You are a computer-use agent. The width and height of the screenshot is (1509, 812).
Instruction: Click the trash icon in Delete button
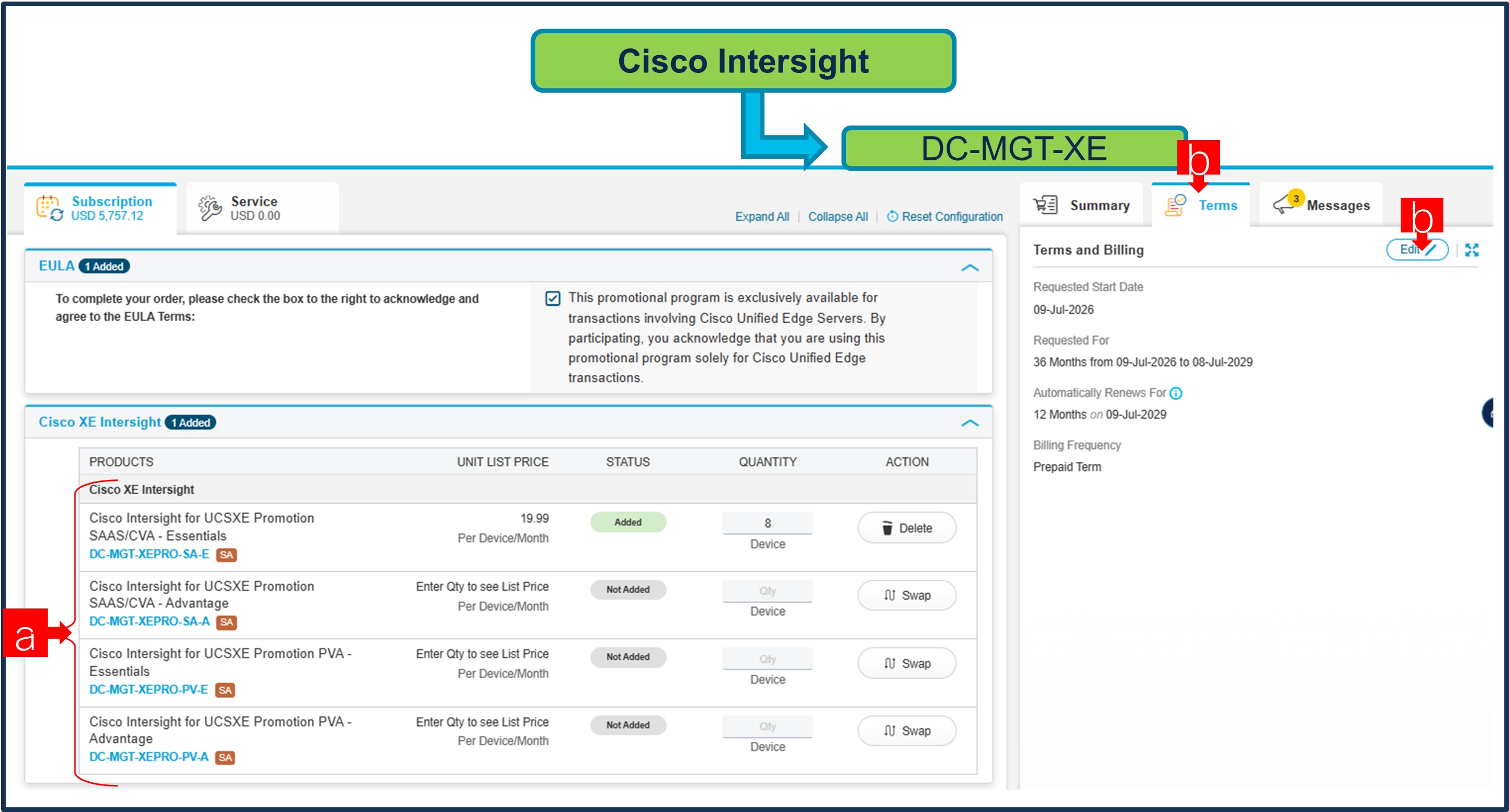[887, 527]
